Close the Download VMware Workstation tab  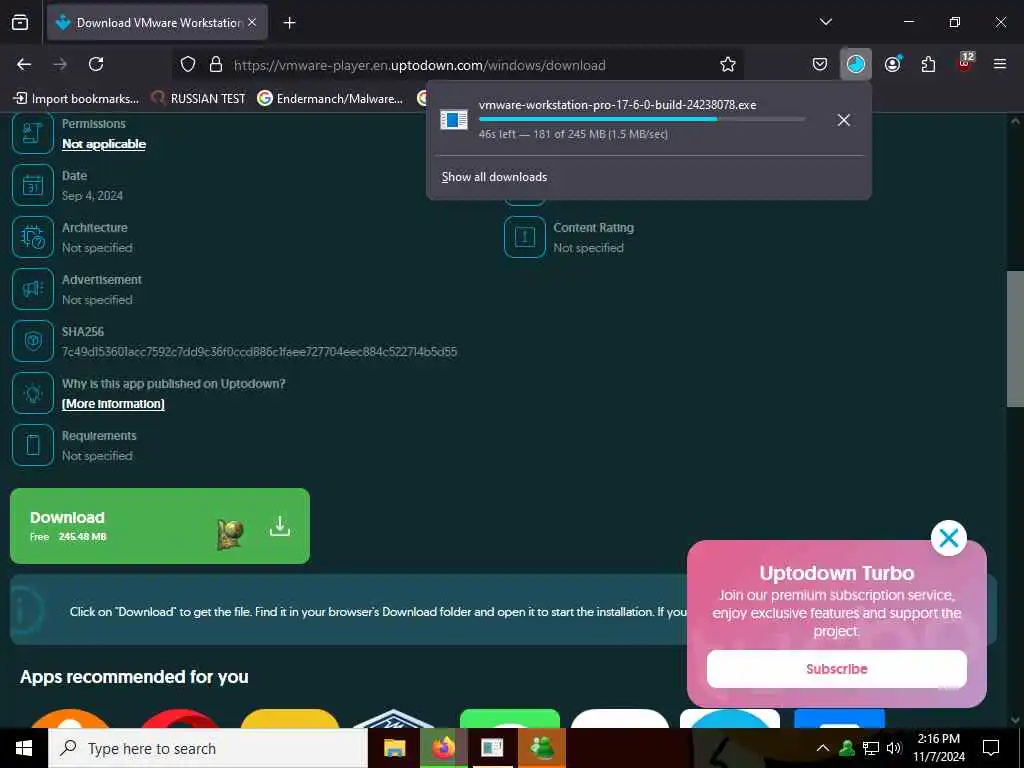tap(252, 23)
